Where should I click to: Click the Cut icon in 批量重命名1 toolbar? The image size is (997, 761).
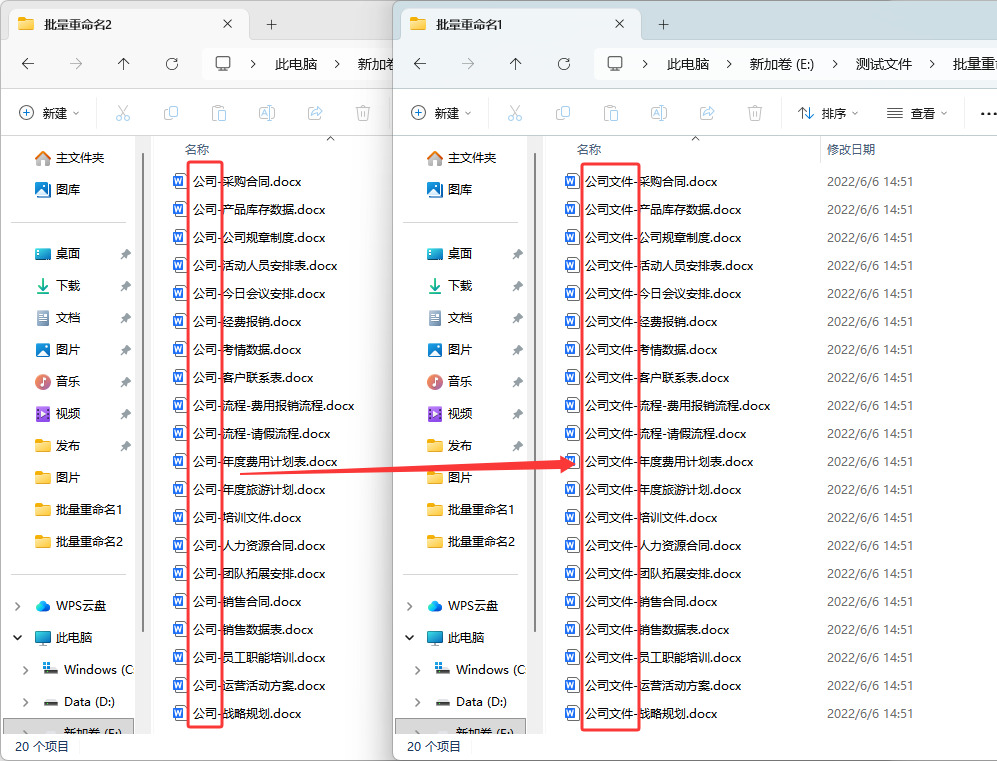tap(514, 113)
